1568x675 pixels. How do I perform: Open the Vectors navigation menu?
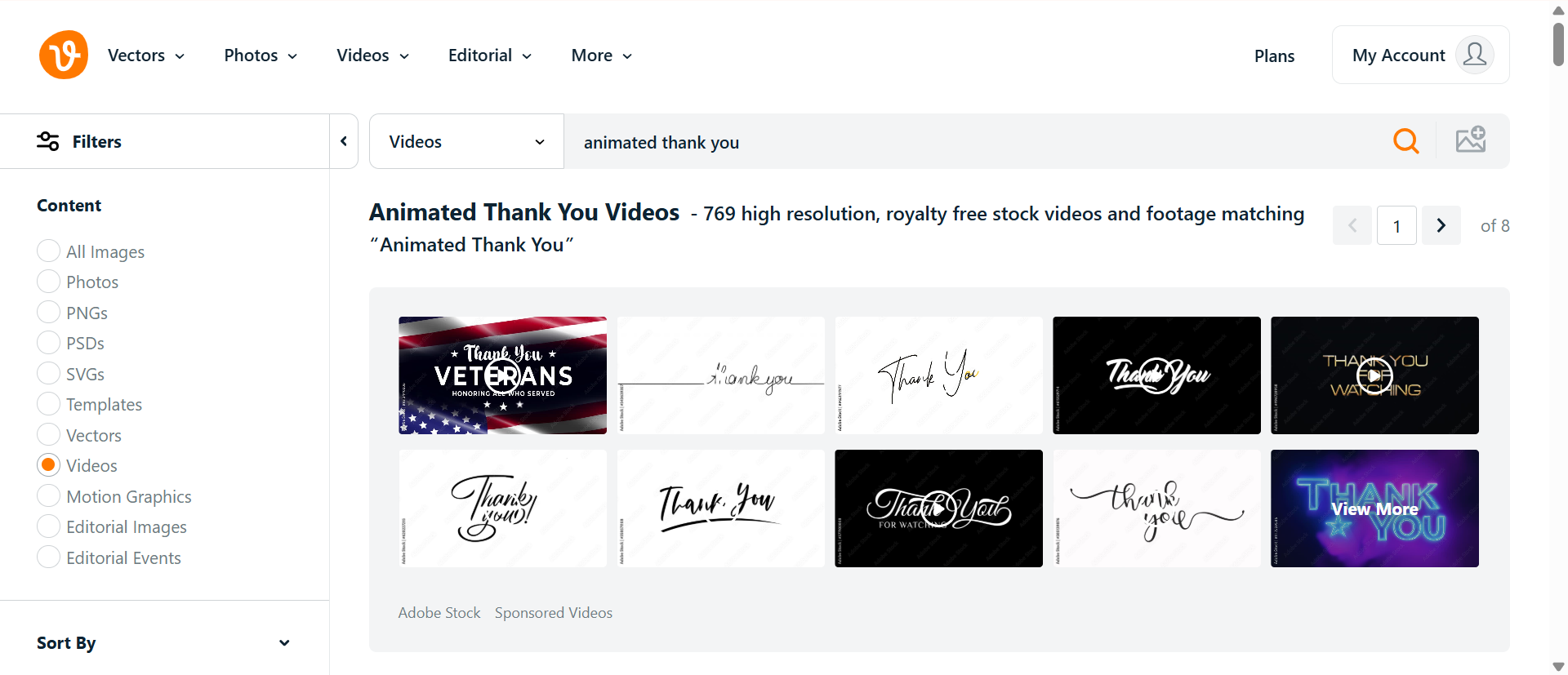pyautogui.click(x=146, y=56)
